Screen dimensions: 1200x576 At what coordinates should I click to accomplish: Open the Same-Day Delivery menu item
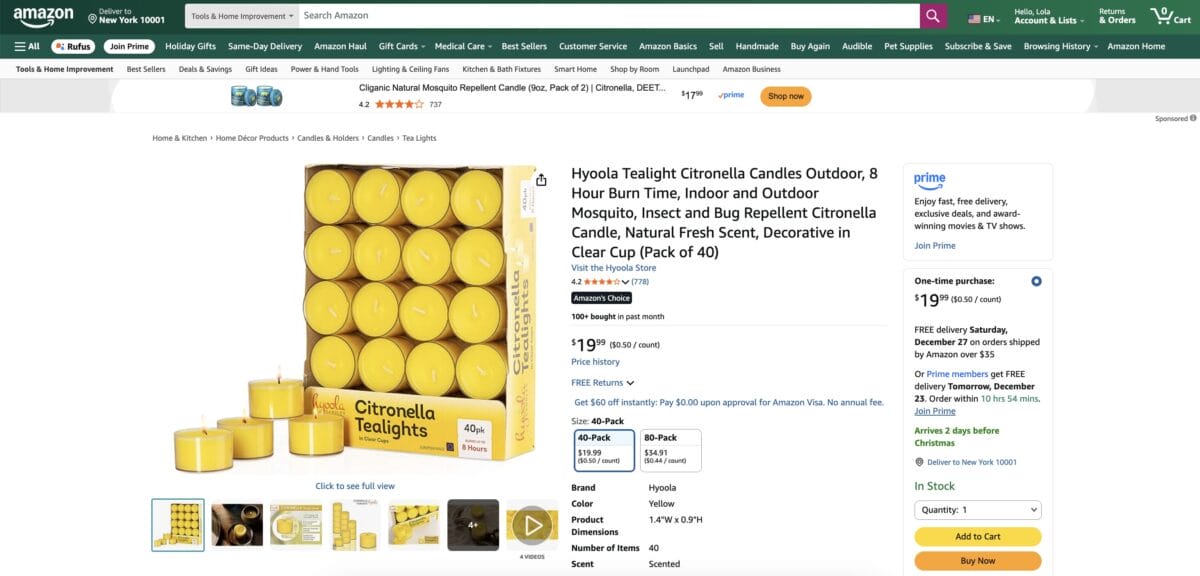[264, 46]
